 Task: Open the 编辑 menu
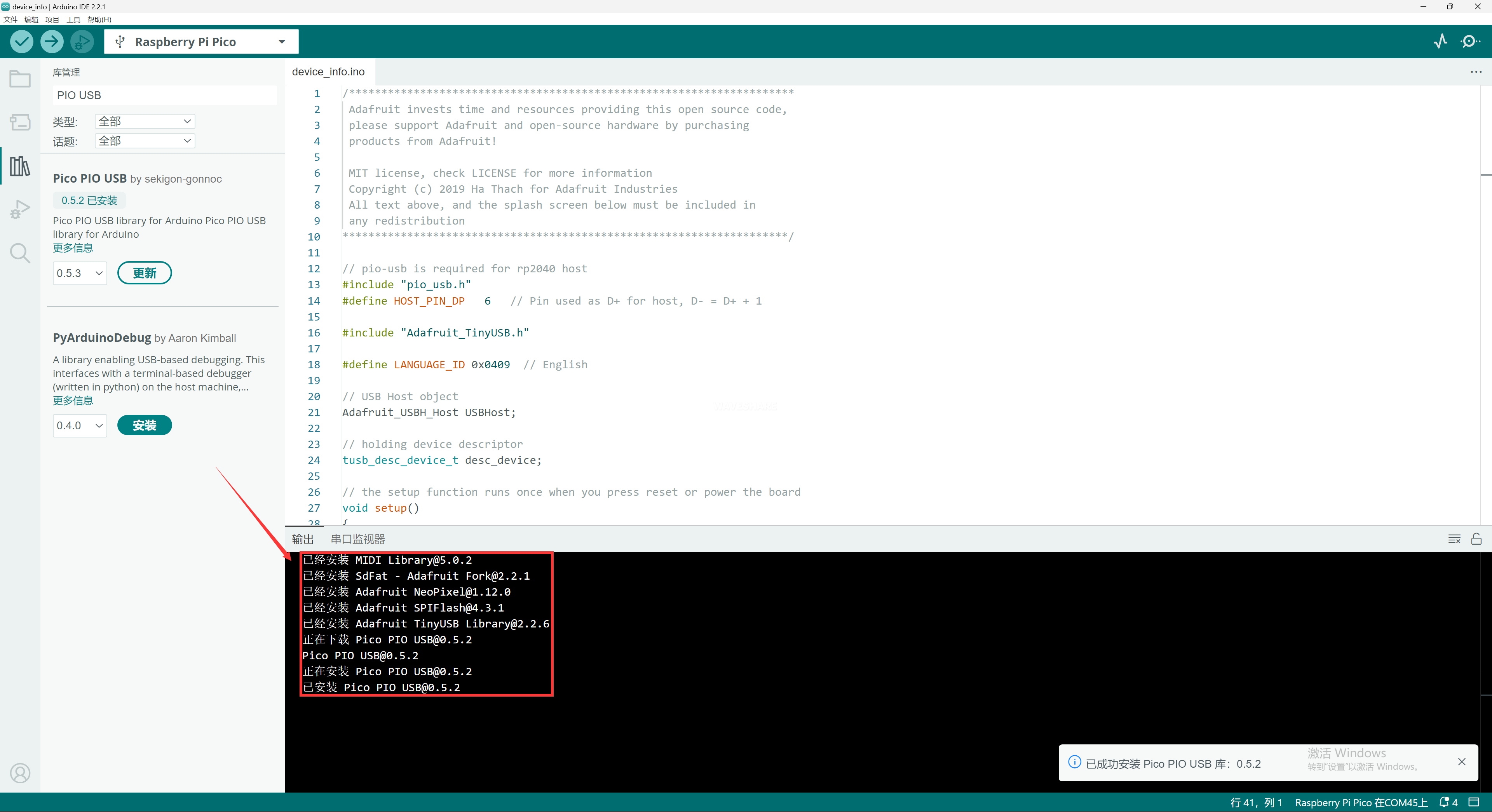pyautogui.click(x=31, y=19)
